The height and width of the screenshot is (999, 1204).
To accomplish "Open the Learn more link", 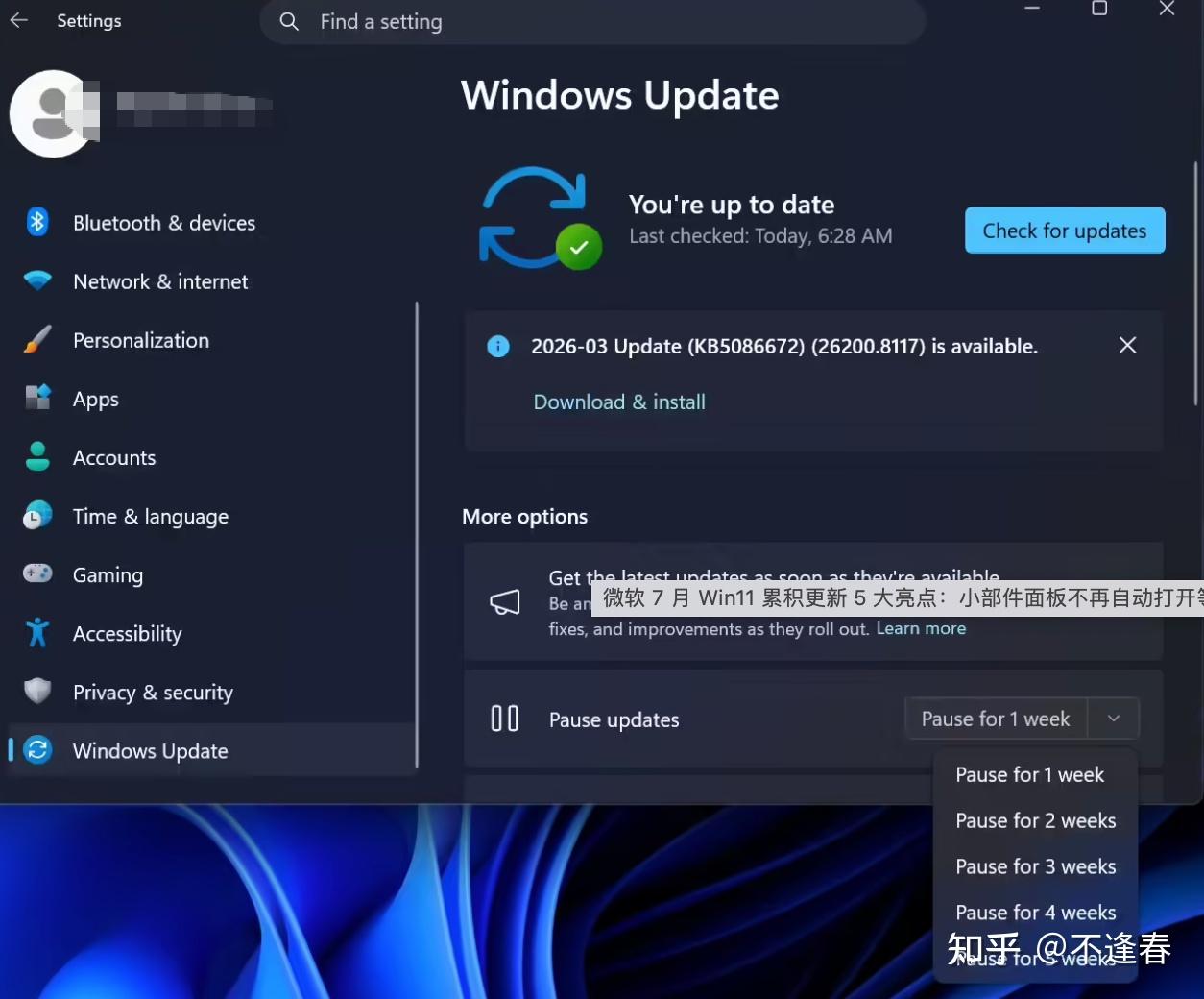I will point(921,628).
